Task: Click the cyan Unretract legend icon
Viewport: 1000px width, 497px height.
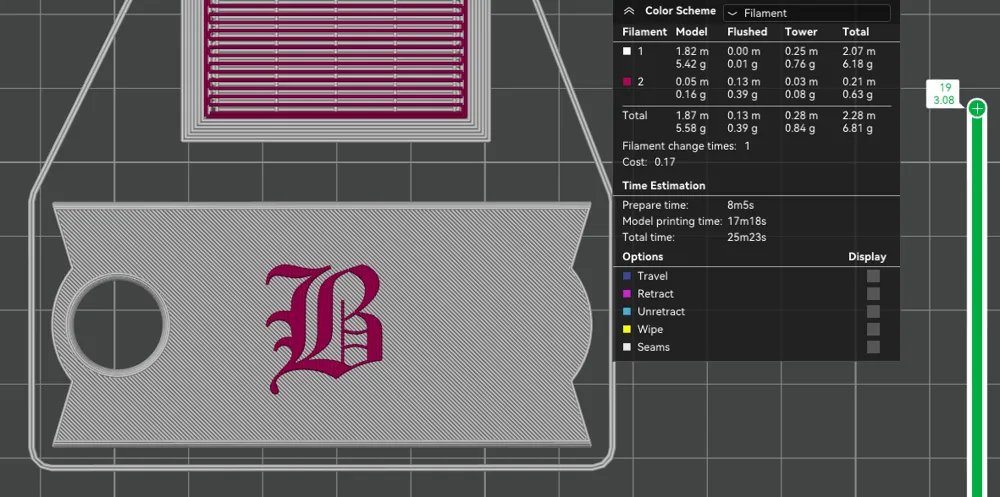Action: tap(627, 312)
